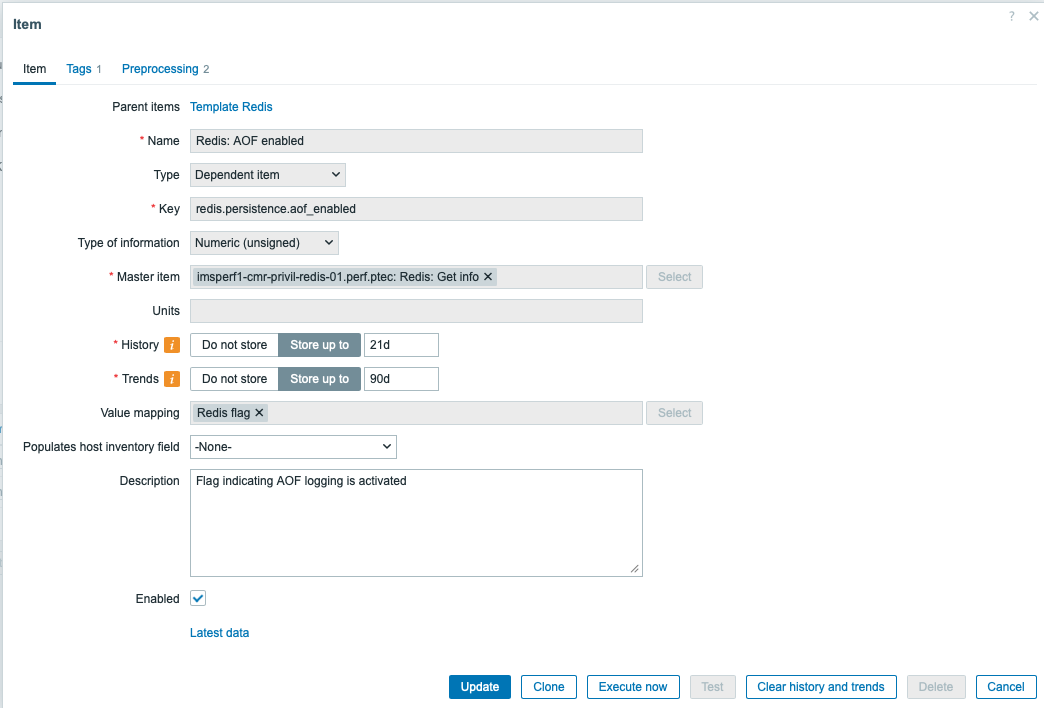Open the Template Redis parent link
Image resolution: width=1044 pixels, height=708 pixels.
tap(231, 107)
